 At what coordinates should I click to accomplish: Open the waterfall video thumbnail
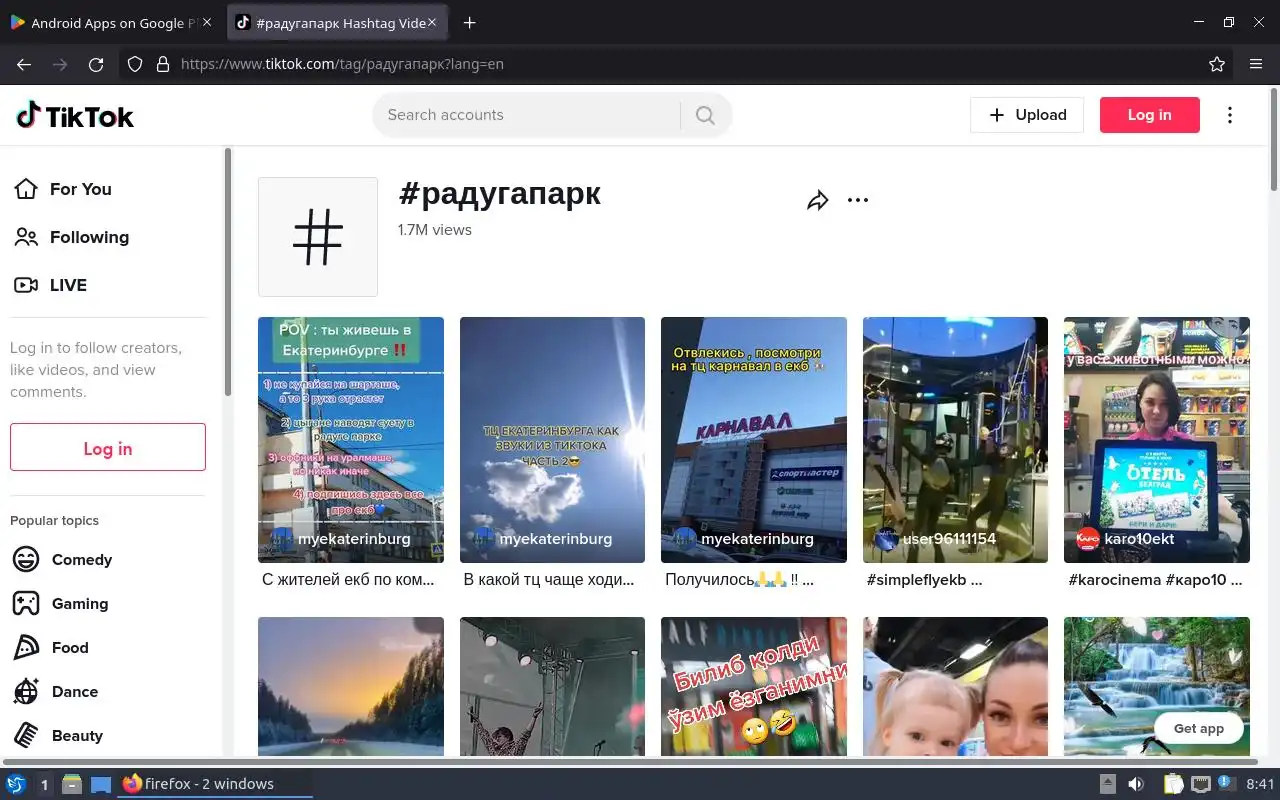[x=1157, y=686]
